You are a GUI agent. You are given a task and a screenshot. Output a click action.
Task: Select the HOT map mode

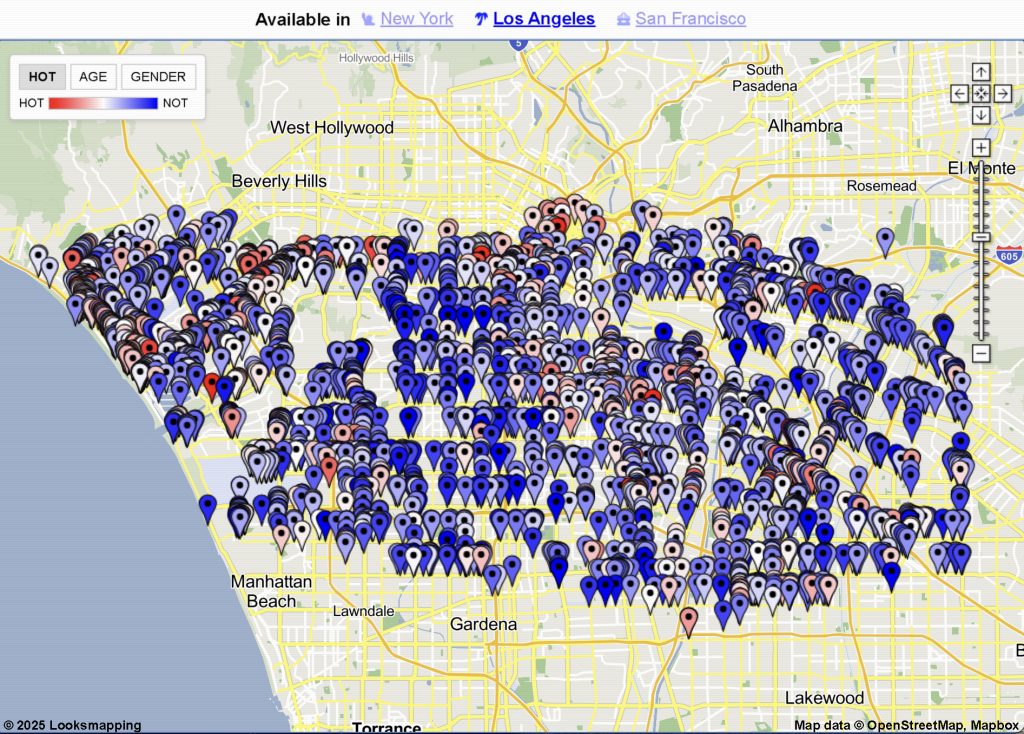point(42,76)
